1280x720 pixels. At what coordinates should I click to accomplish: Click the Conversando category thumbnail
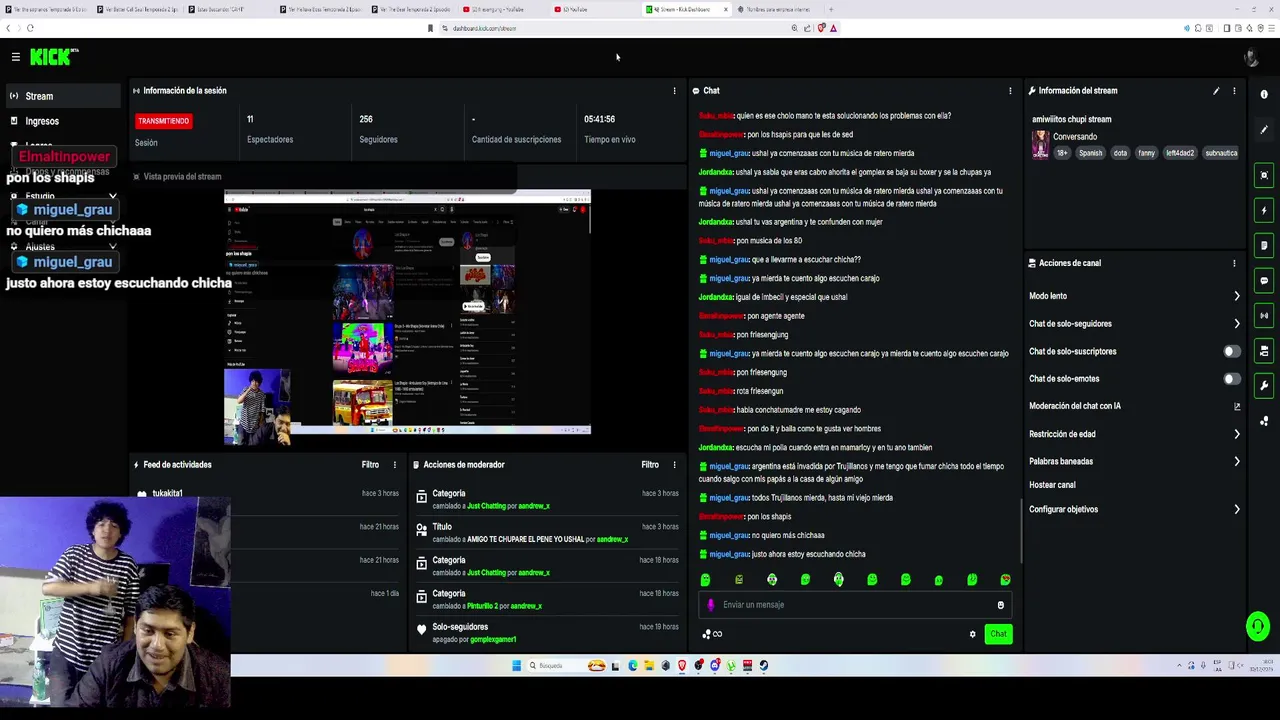(x=1040, y=145)
